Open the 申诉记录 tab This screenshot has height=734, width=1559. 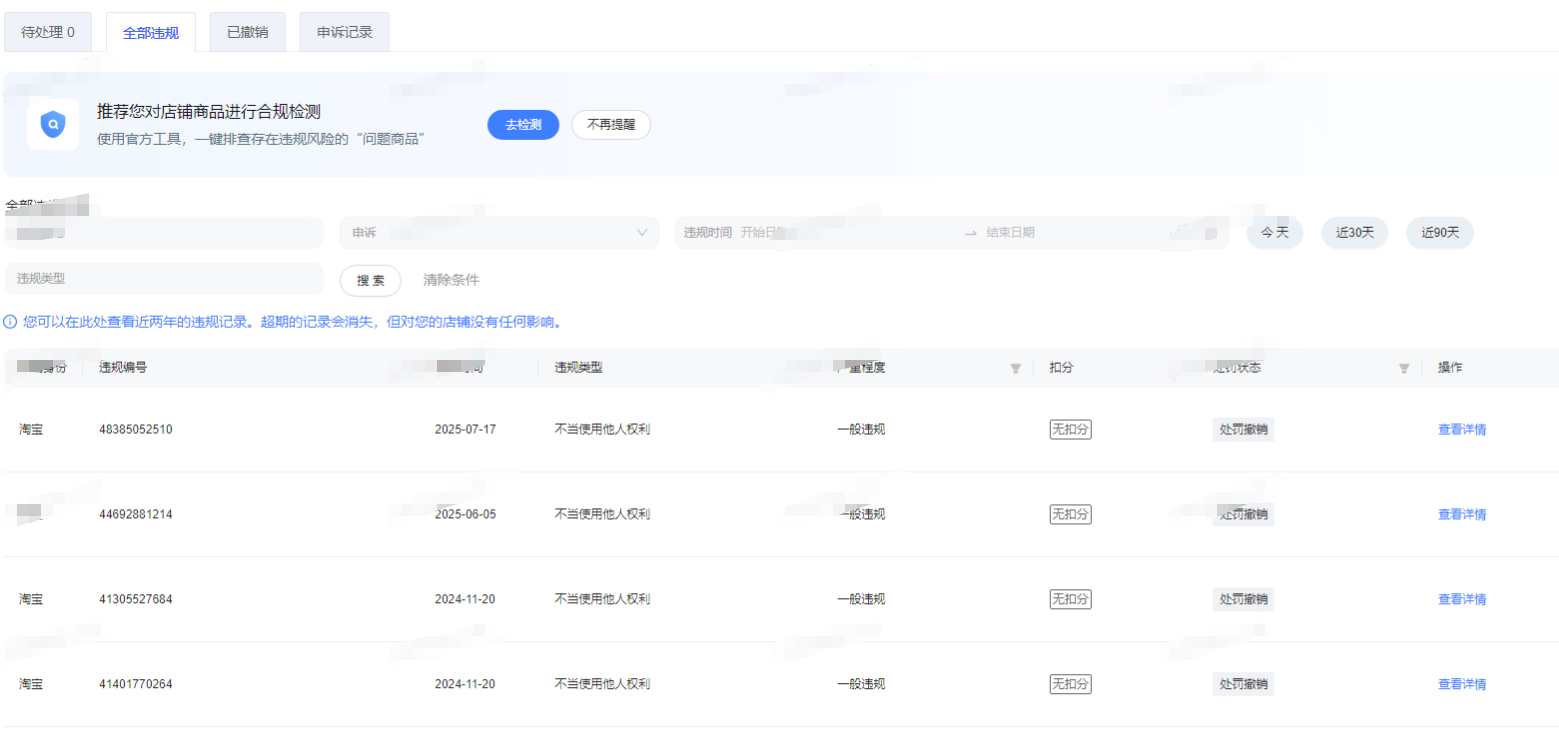tap(344, 32)
